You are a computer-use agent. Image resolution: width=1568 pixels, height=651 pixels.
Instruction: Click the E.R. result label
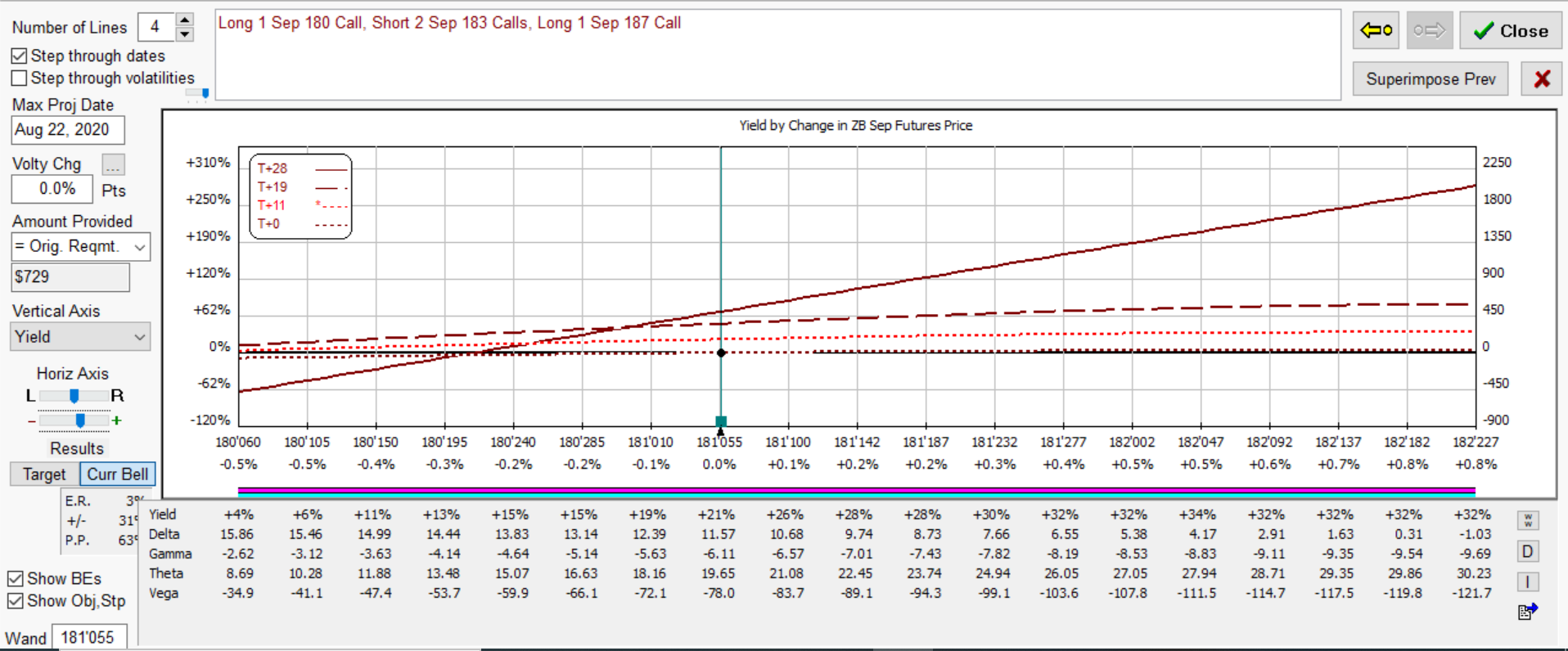pyautogui.click(x=78, y=501)
